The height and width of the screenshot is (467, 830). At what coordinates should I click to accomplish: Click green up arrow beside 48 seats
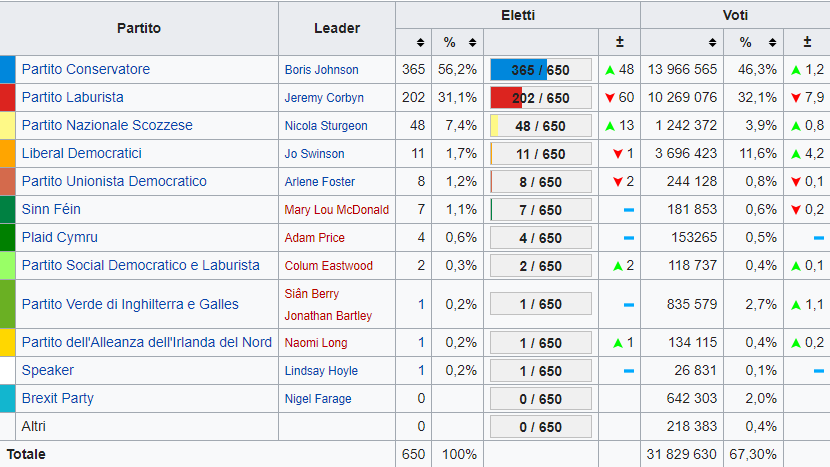pyautogui.click(x=610, y=70)
